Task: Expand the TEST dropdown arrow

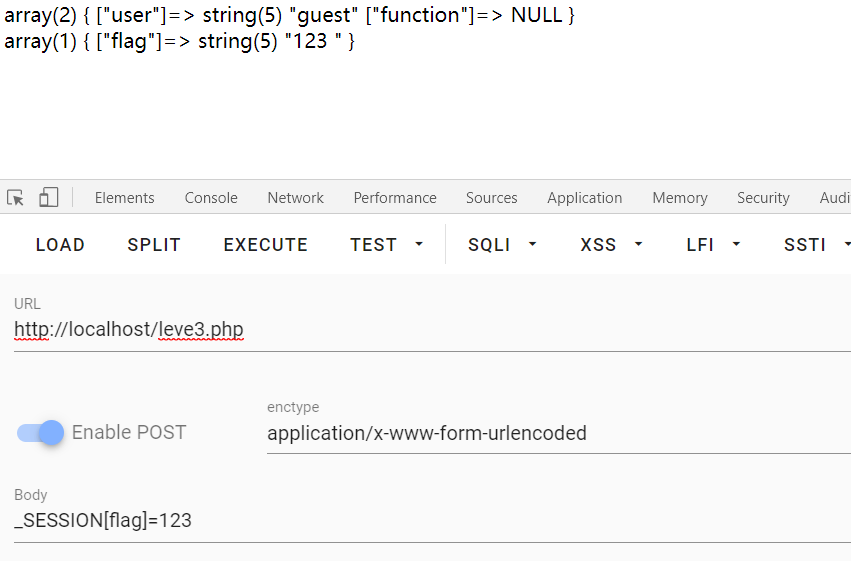Action: 419,245
